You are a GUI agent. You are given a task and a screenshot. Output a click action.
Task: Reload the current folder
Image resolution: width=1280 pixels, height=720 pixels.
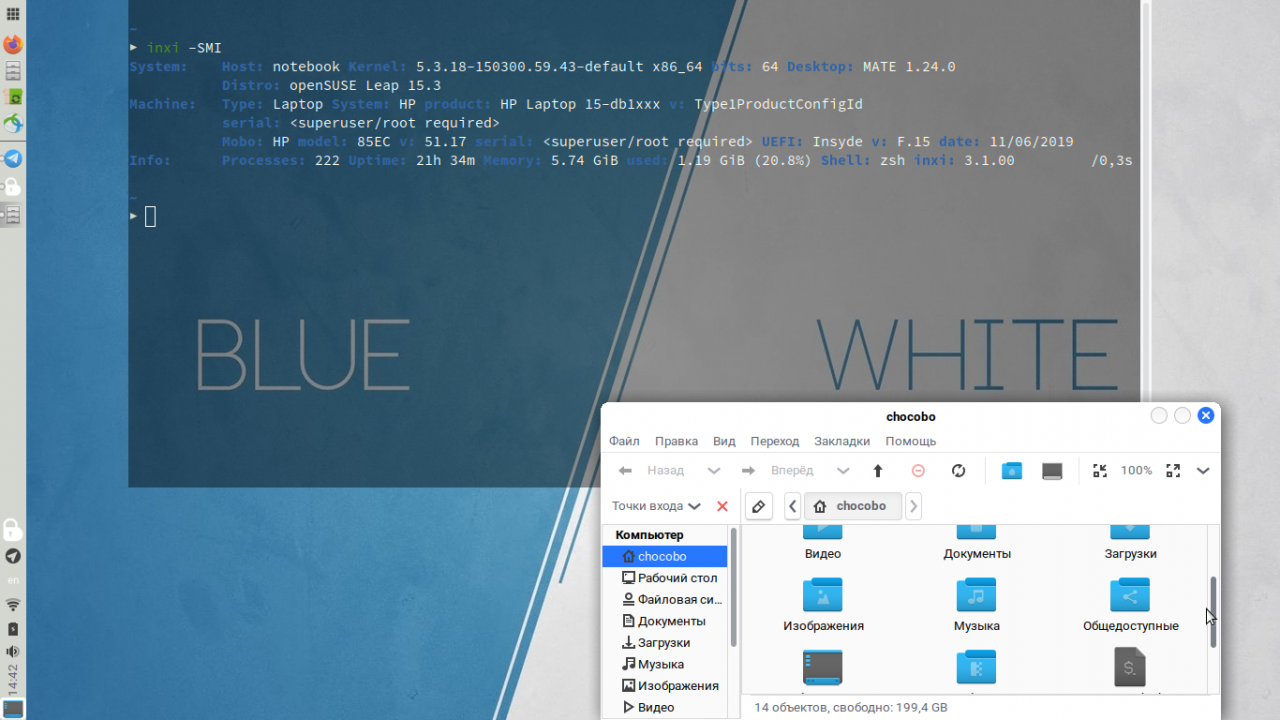pyautogui.click(x=958, y=471)
